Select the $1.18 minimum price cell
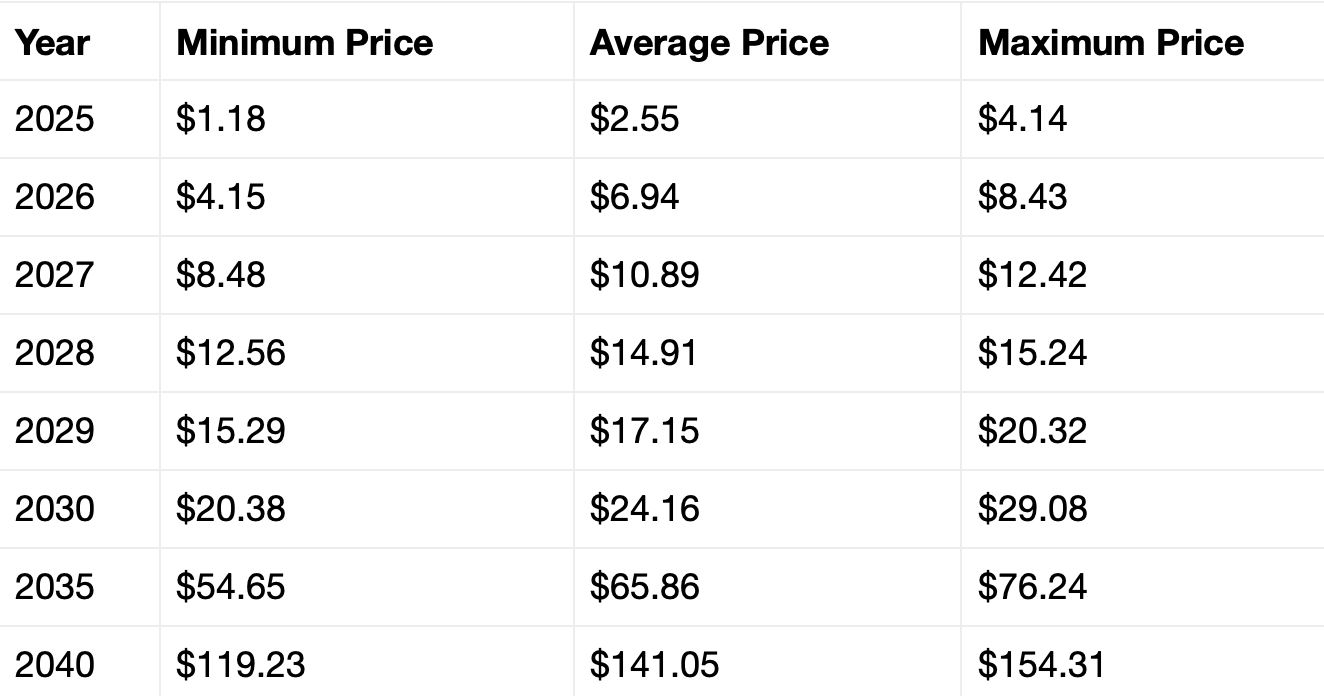 pos(221,119)
